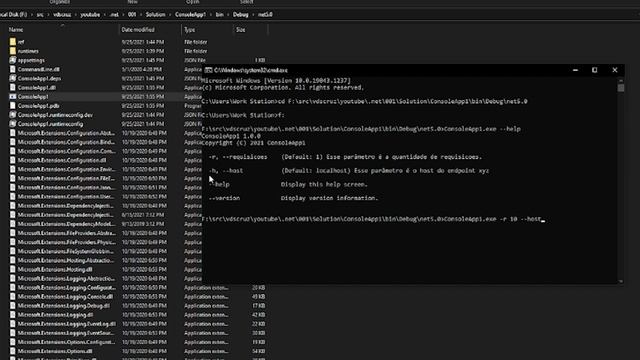Click the --version option text in cmd
Screen dimensions: 640x360
tap(224, 198)
